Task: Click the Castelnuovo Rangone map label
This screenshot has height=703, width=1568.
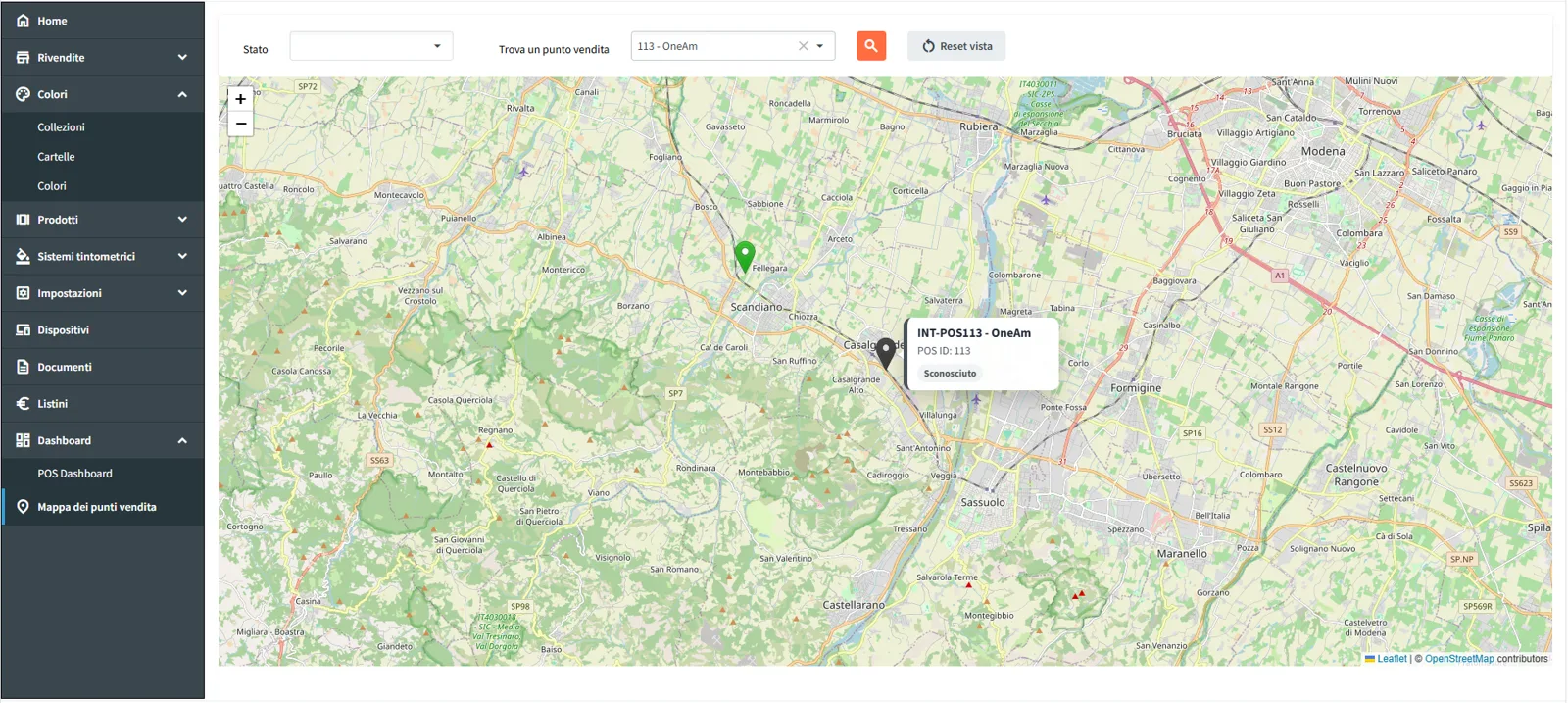Action: click(x=1356, y=476)
